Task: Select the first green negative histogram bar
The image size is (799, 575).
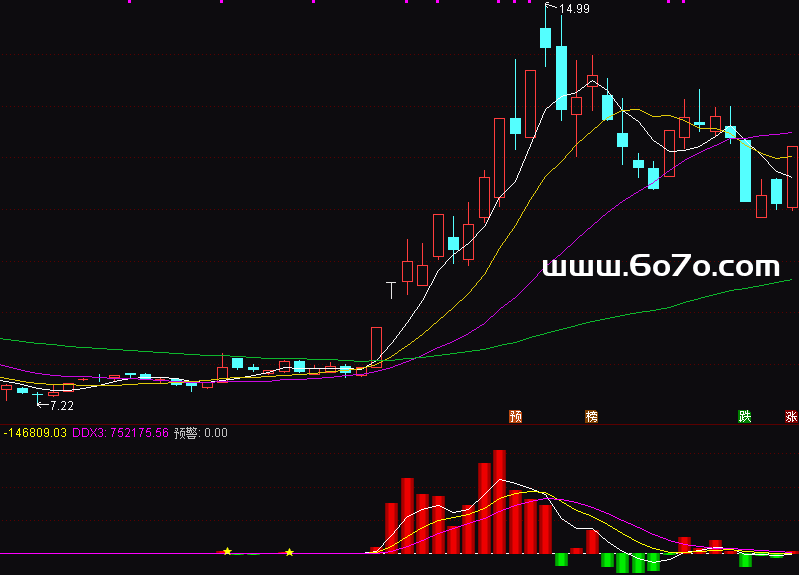Action: 561,559
